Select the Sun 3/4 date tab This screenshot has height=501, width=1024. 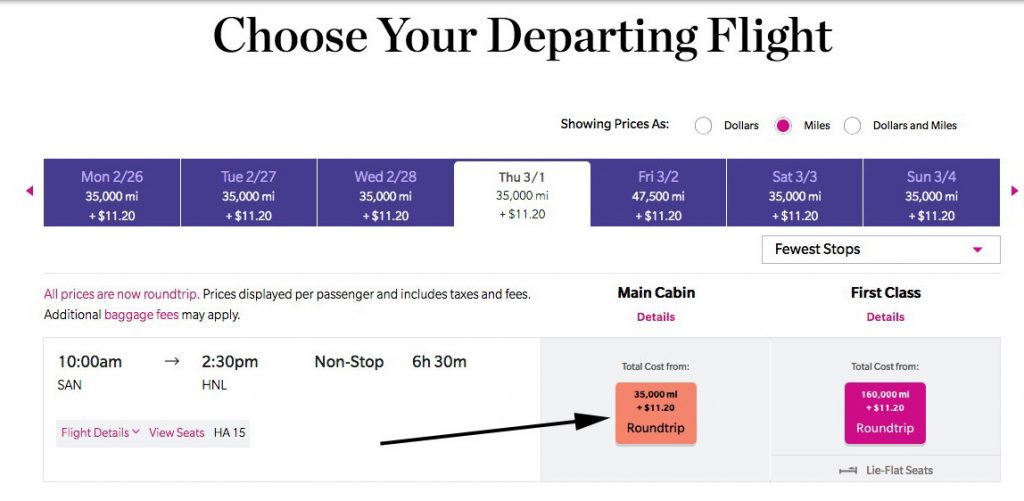point(931,193)
